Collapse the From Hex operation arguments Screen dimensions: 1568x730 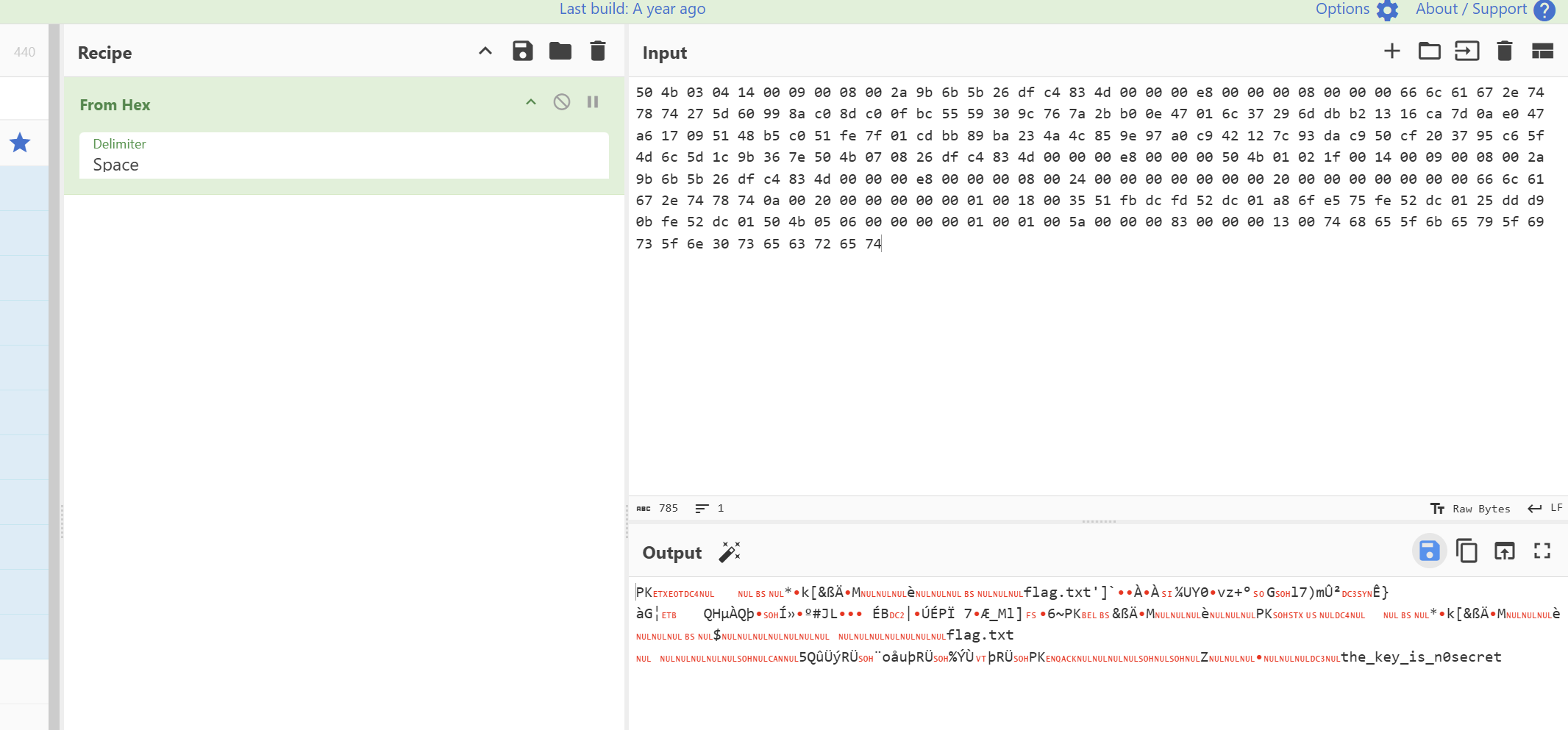pyautogui.click(x=531, y=102)
